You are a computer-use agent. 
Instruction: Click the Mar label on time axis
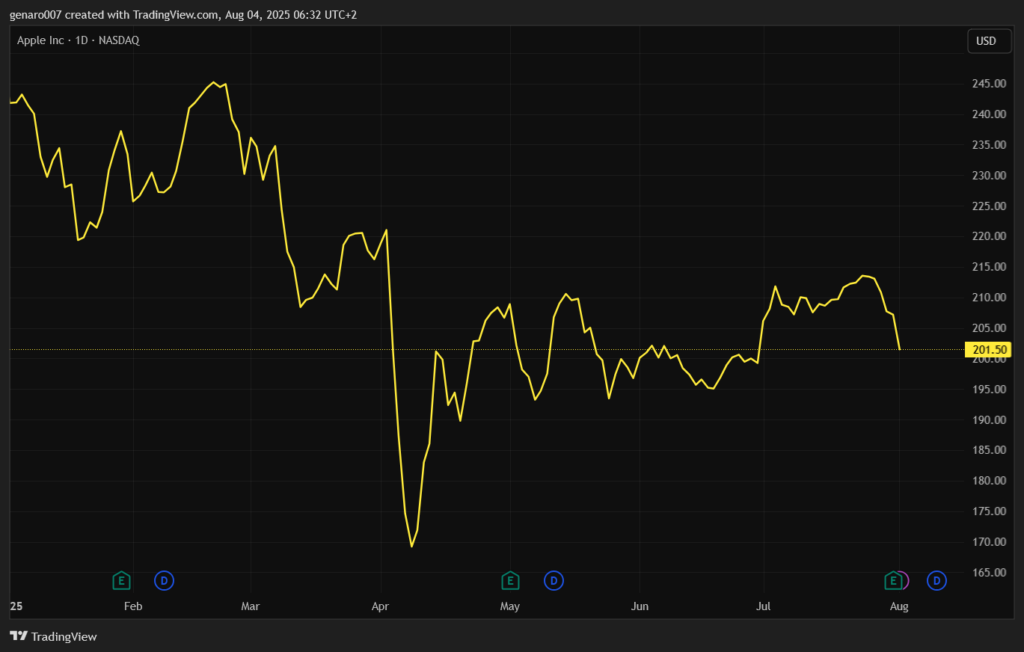coord(250,606)
